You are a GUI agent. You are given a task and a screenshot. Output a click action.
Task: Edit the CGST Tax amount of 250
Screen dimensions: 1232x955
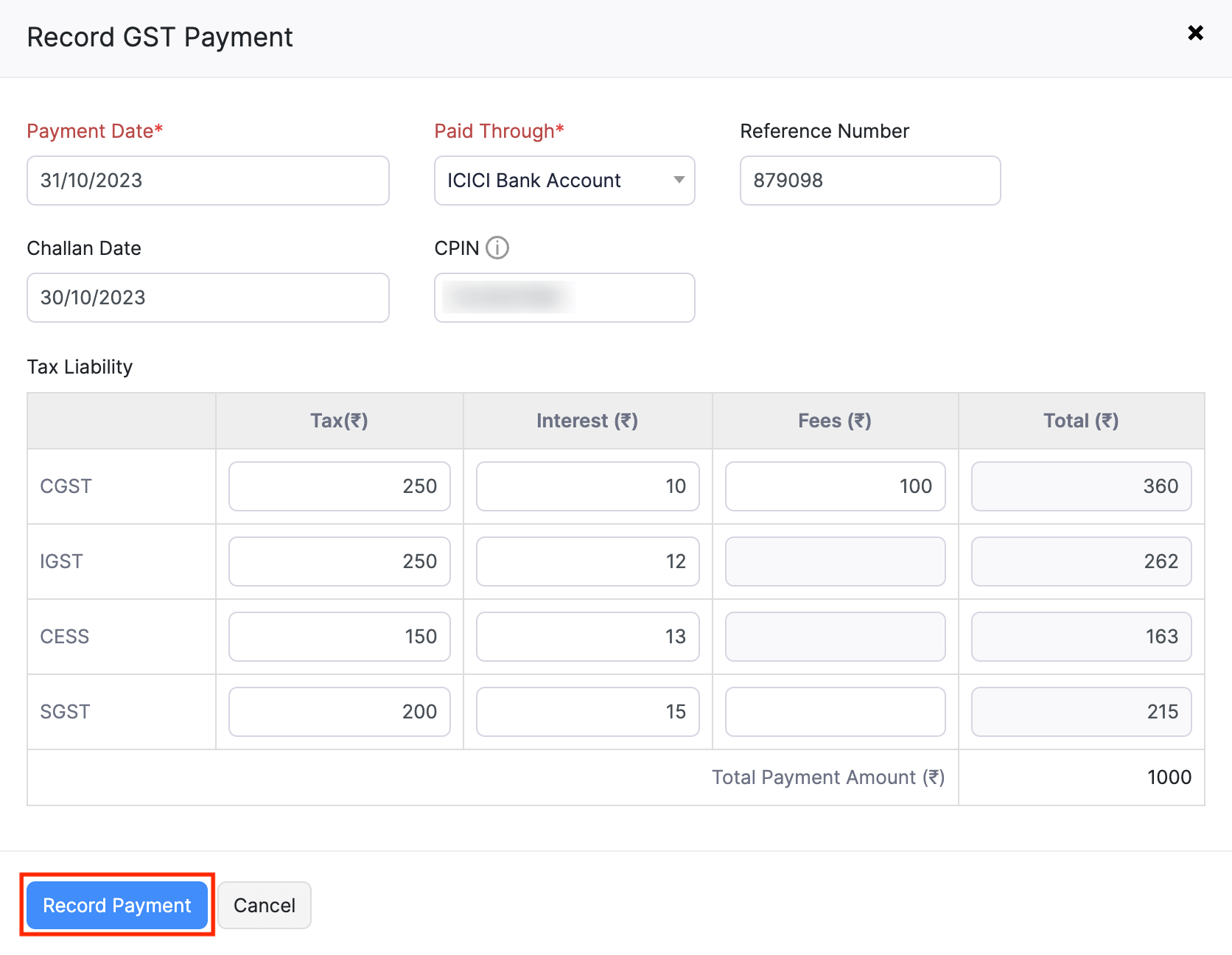pos(338,486)
